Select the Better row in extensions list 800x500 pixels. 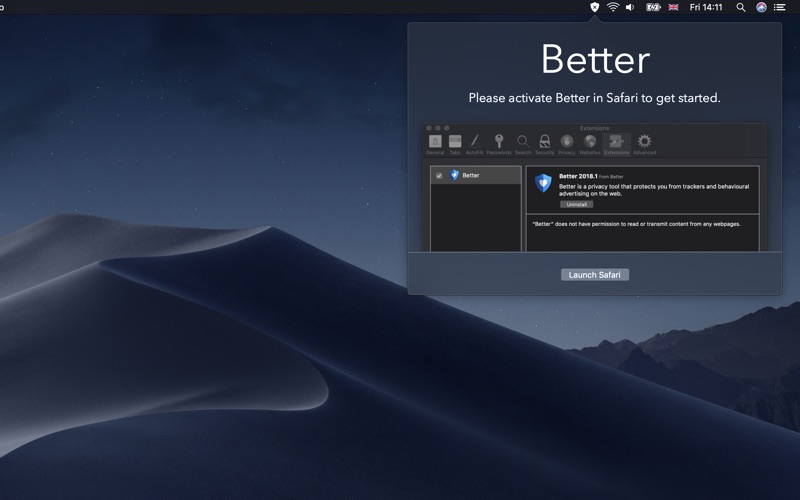point(476,175)
